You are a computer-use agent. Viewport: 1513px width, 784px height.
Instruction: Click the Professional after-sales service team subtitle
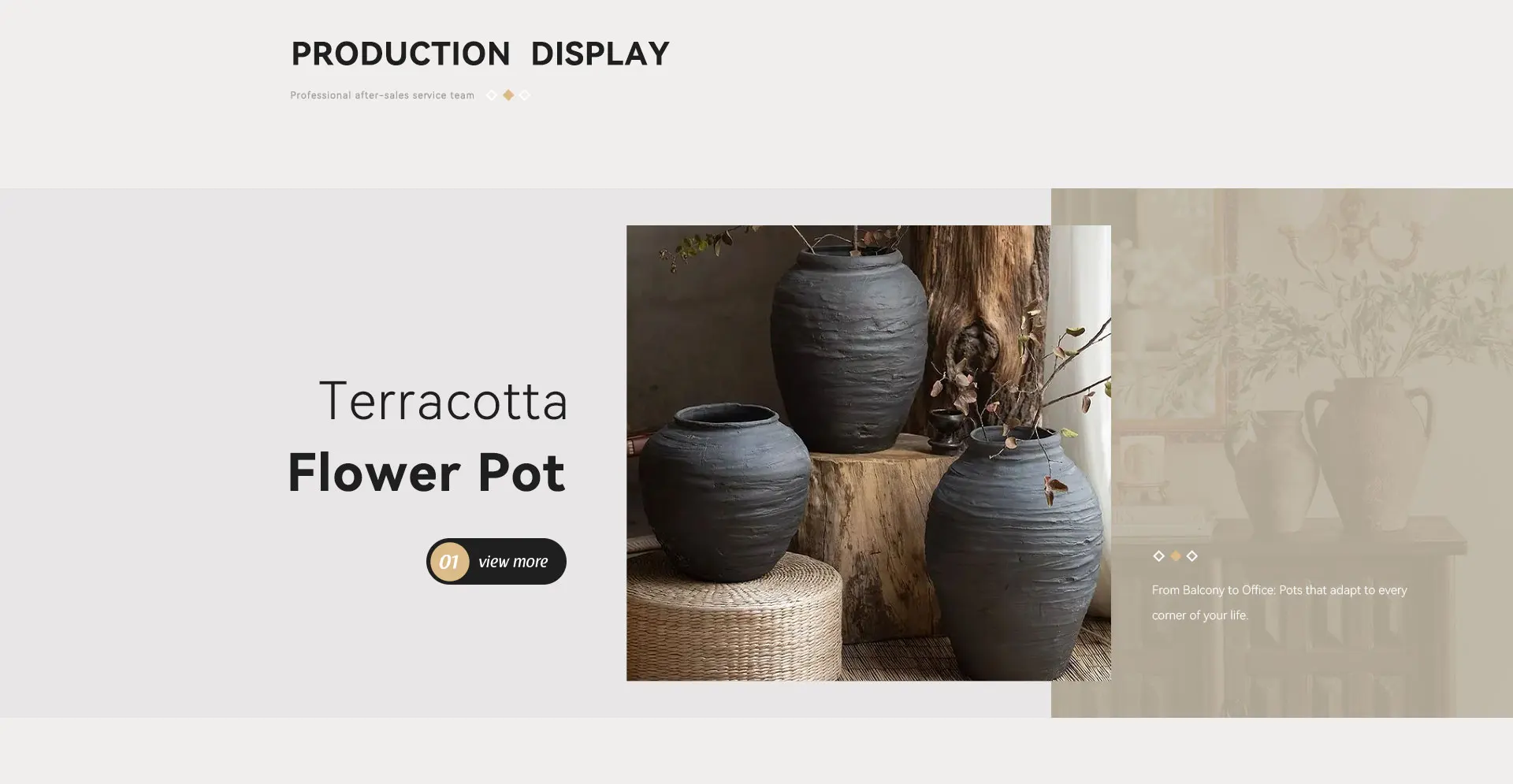pyautogui.click(x=382, y=95)
